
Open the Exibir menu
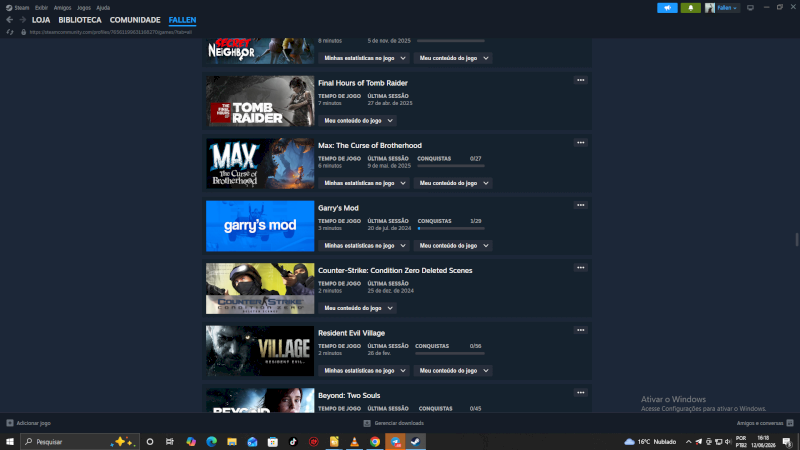[41, 8]
